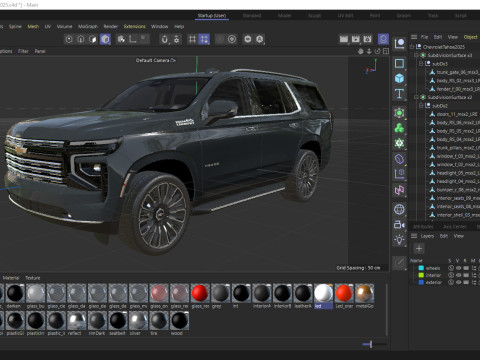Toggle solo for the wheels layer
This screenshot has width=480, height=360.
[x=451, y=268]
